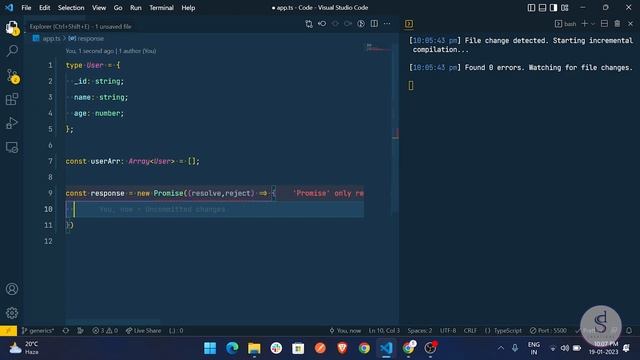Open the Accounts menu
This screenshot has width=640, height=360.
(x=12, y=289)
